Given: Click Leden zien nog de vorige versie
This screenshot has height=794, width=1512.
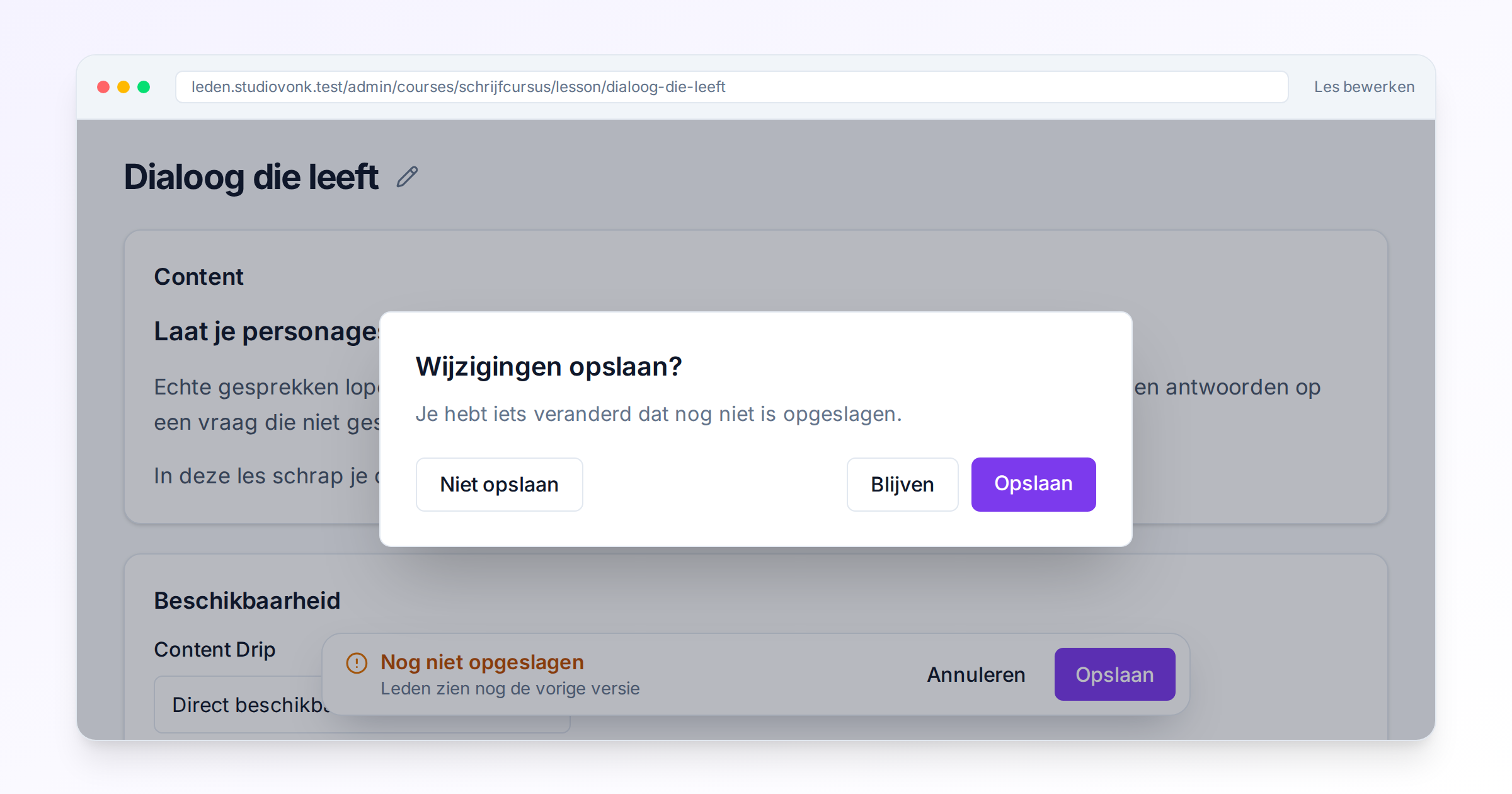Looking at the screenshot, I should [x=510, y=689].
